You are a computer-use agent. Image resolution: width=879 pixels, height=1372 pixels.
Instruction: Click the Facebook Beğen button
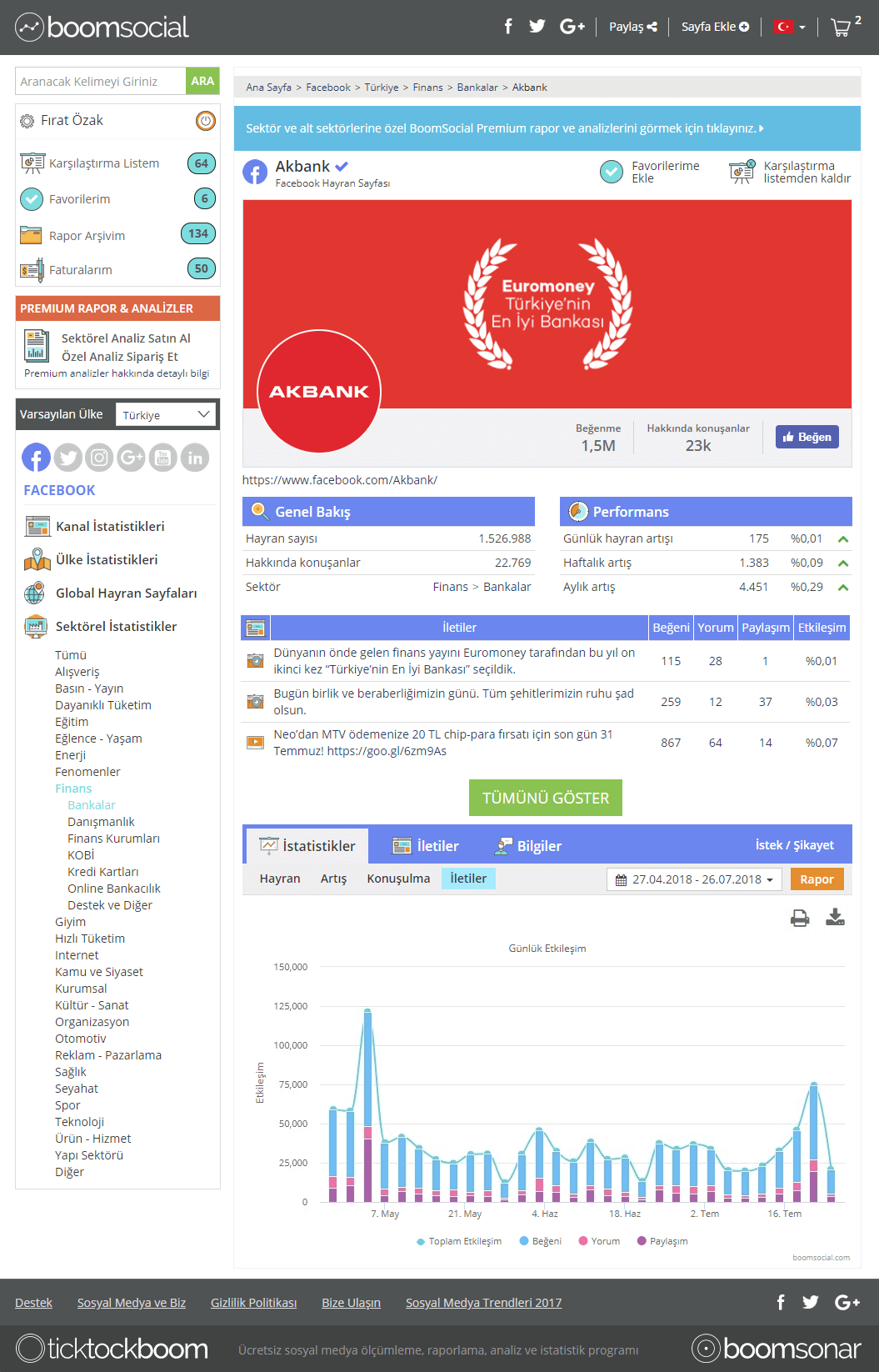pos(807,437)
